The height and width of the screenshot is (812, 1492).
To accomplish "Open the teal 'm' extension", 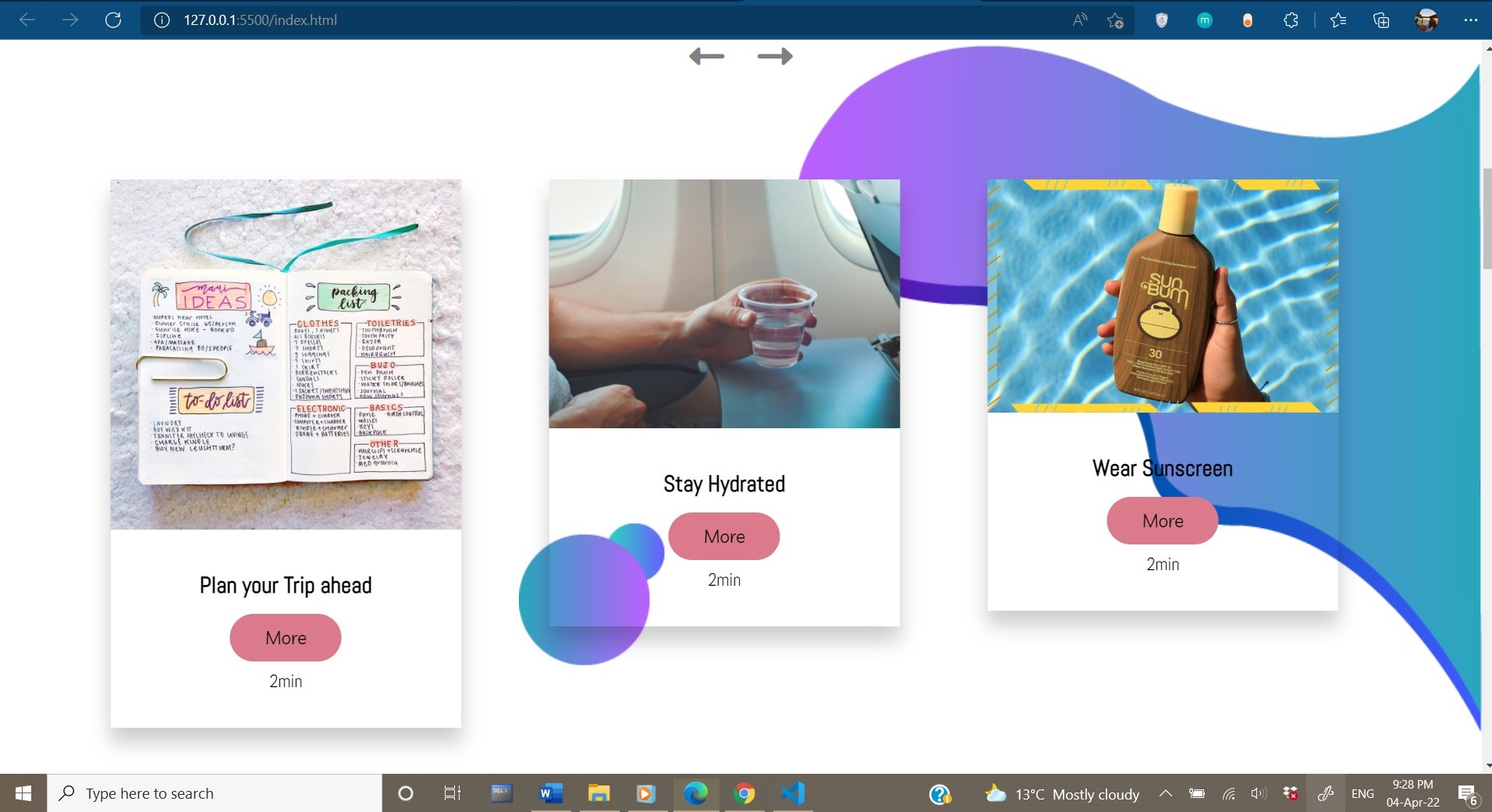I will tap(1205, 20).
